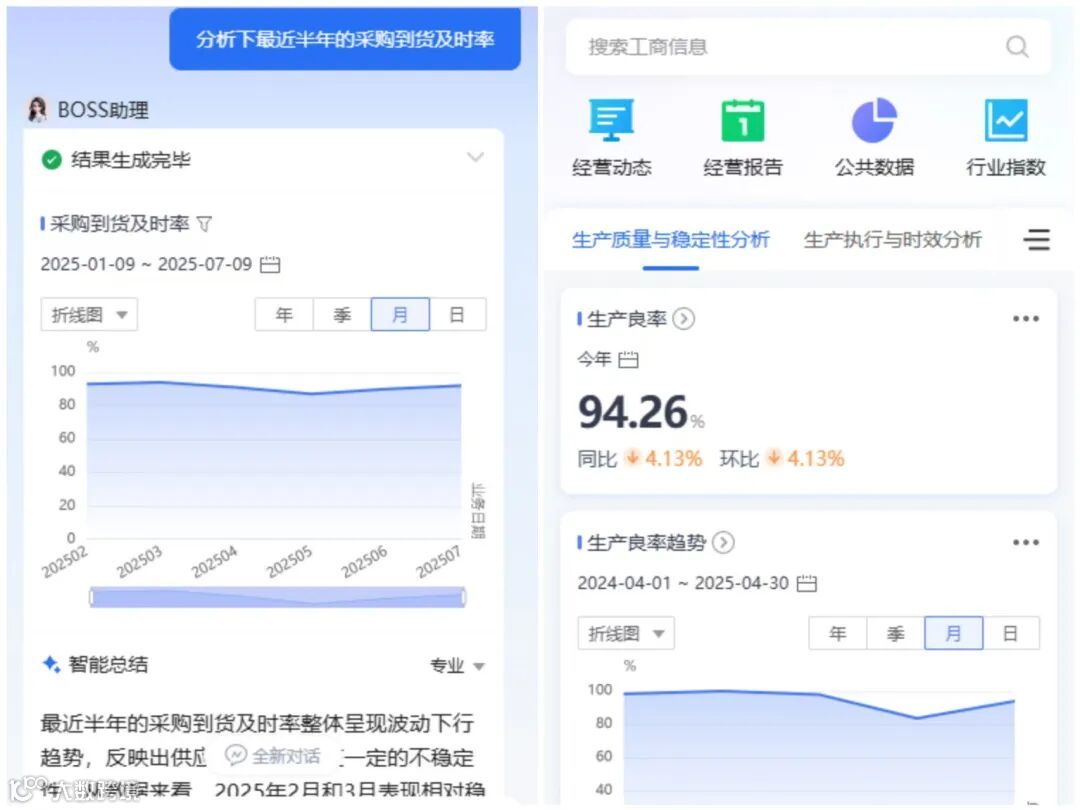Click the left handle of chart range slider
The height and width of the screenshot is (810, 1080).
tap(92, 597)
